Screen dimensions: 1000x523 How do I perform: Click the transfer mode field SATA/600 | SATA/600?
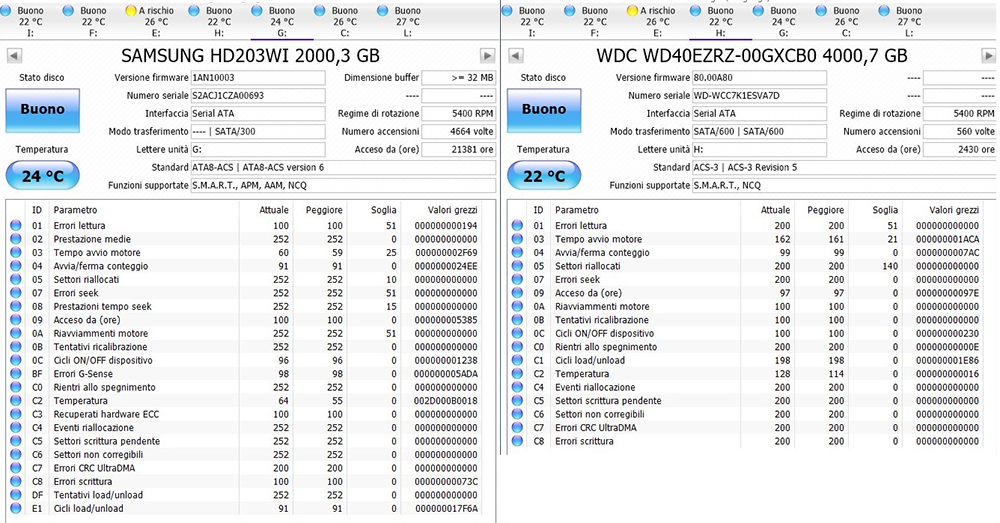759,131
